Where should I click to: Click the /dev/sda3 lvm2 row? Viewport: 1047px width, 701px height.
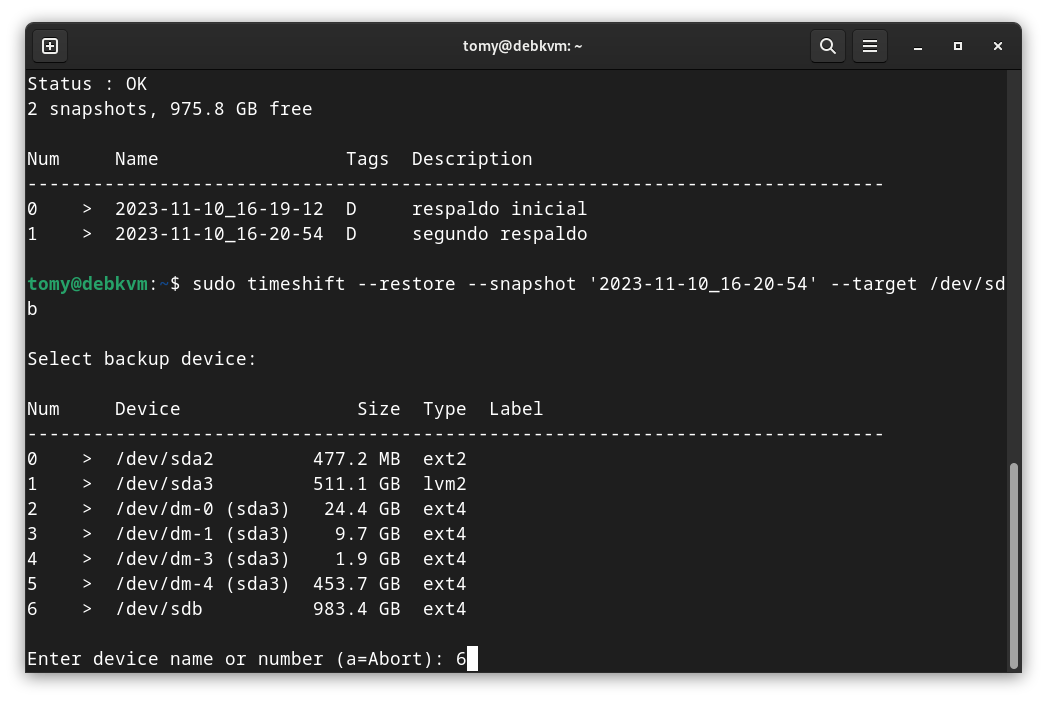164,484
